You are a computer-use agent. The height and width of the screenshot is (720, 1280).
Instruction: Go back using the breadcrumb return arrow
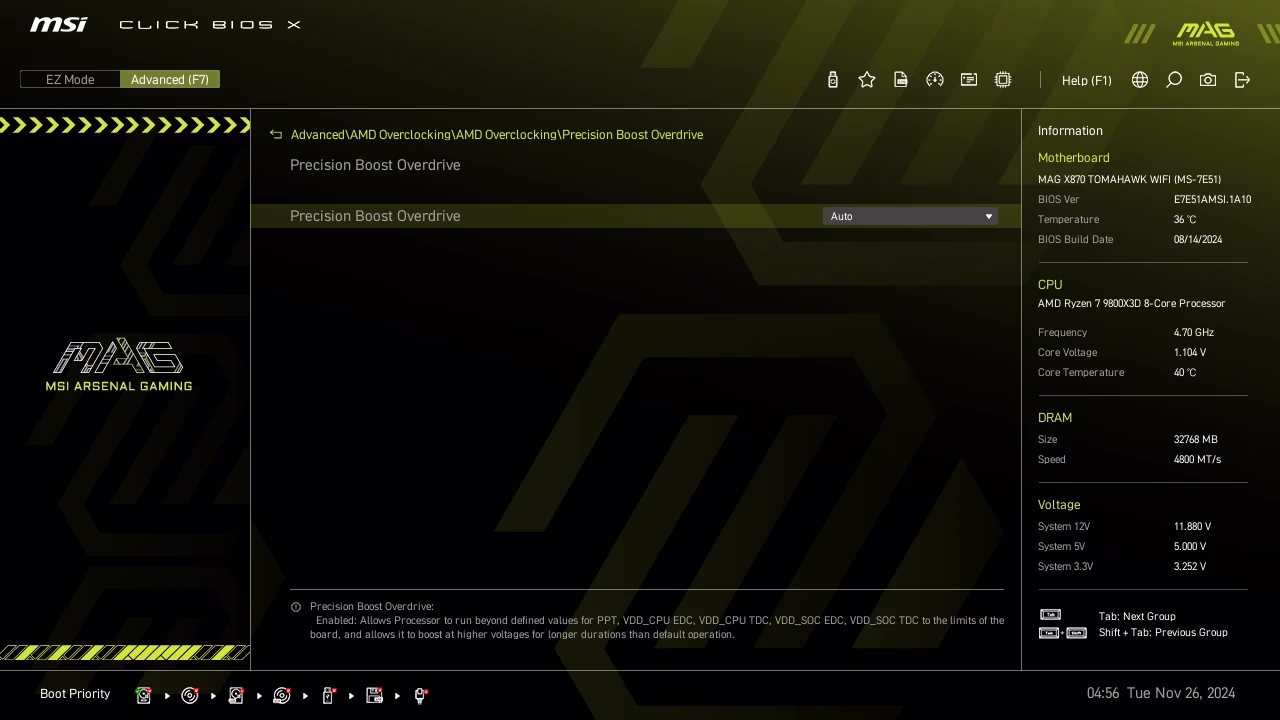[276, 135]
